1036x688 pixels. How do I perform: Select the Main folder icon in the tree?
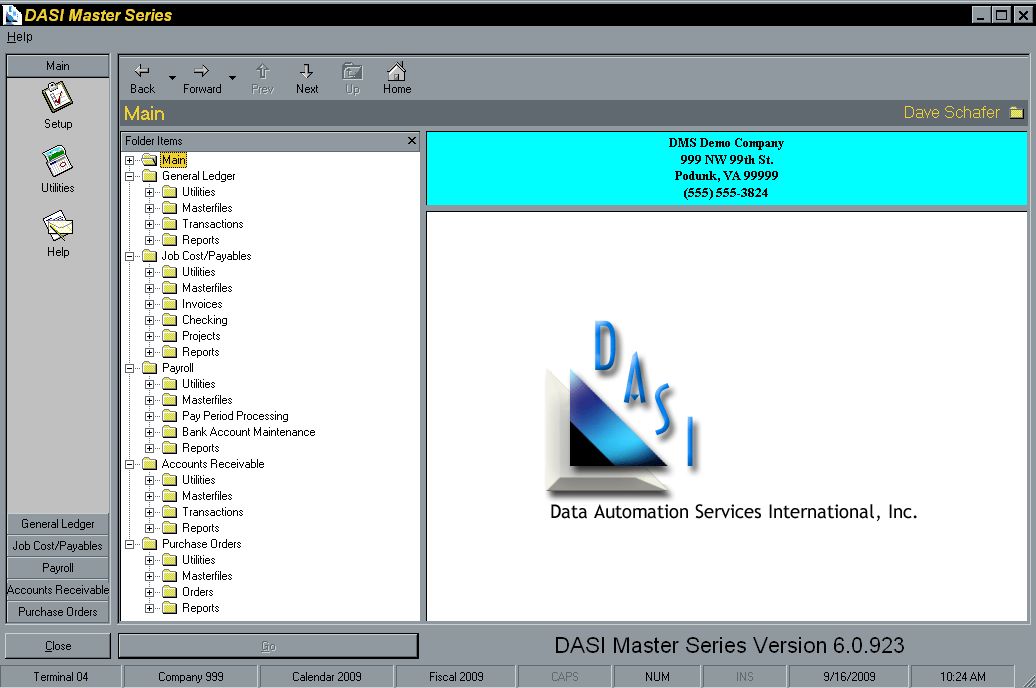coord(149,160)
